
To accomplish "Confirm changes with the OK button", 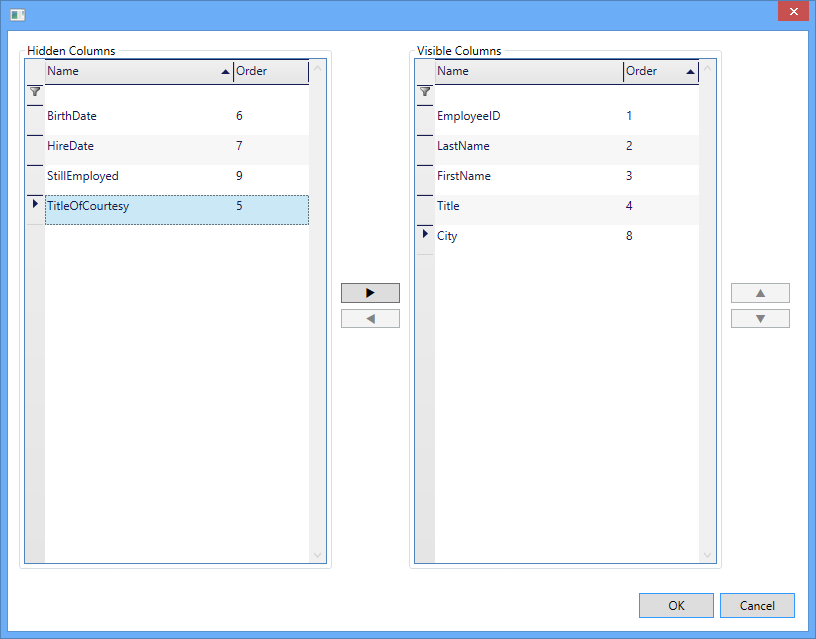I will point(676,605).
